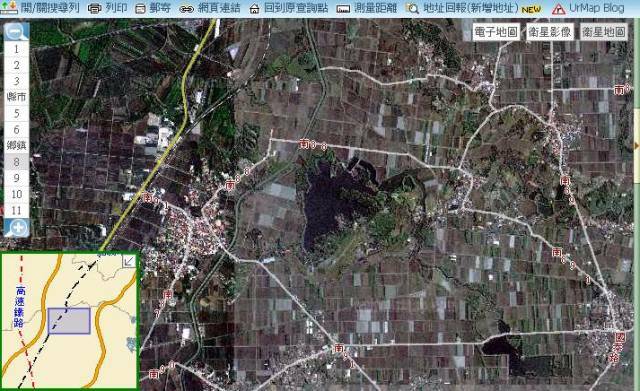Expand the right side panel arrow
This screenshot has height=391, width=640.
pos(637,146)
